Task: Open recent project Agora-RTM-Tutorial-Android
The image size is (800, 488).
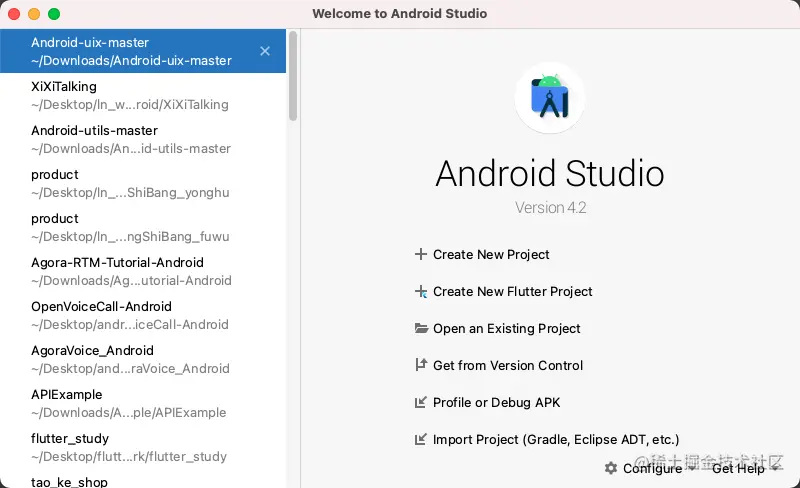Action: click(x=143, y=271)
